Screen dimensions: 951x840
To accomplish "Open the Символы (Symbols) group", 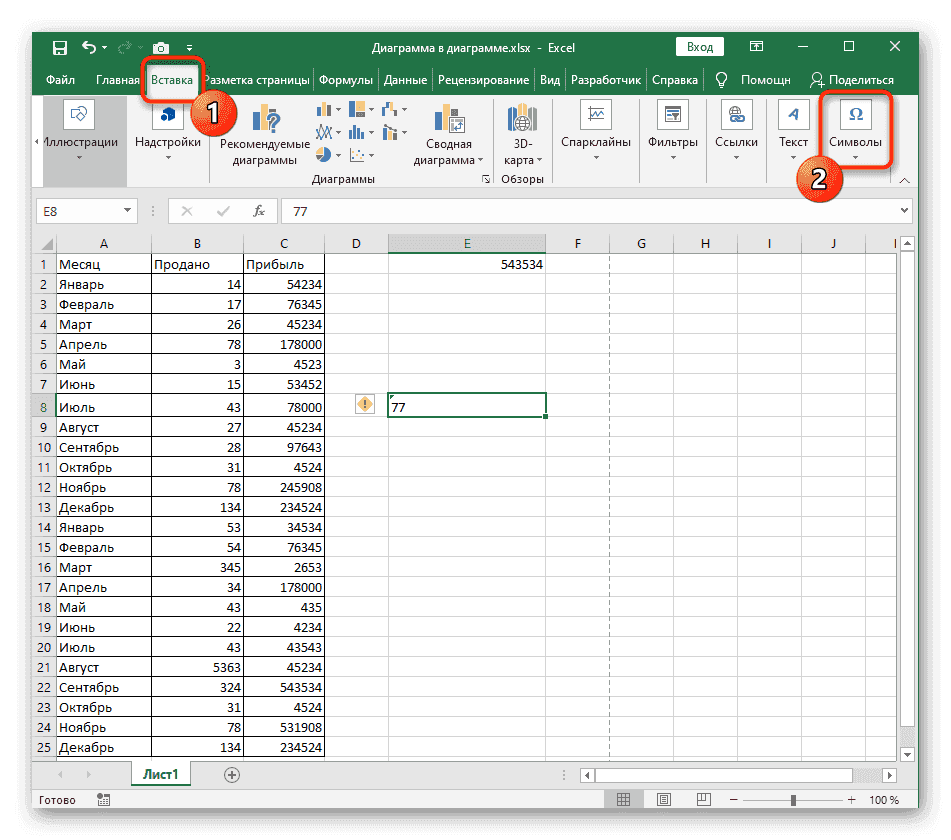I will point(855,130).
